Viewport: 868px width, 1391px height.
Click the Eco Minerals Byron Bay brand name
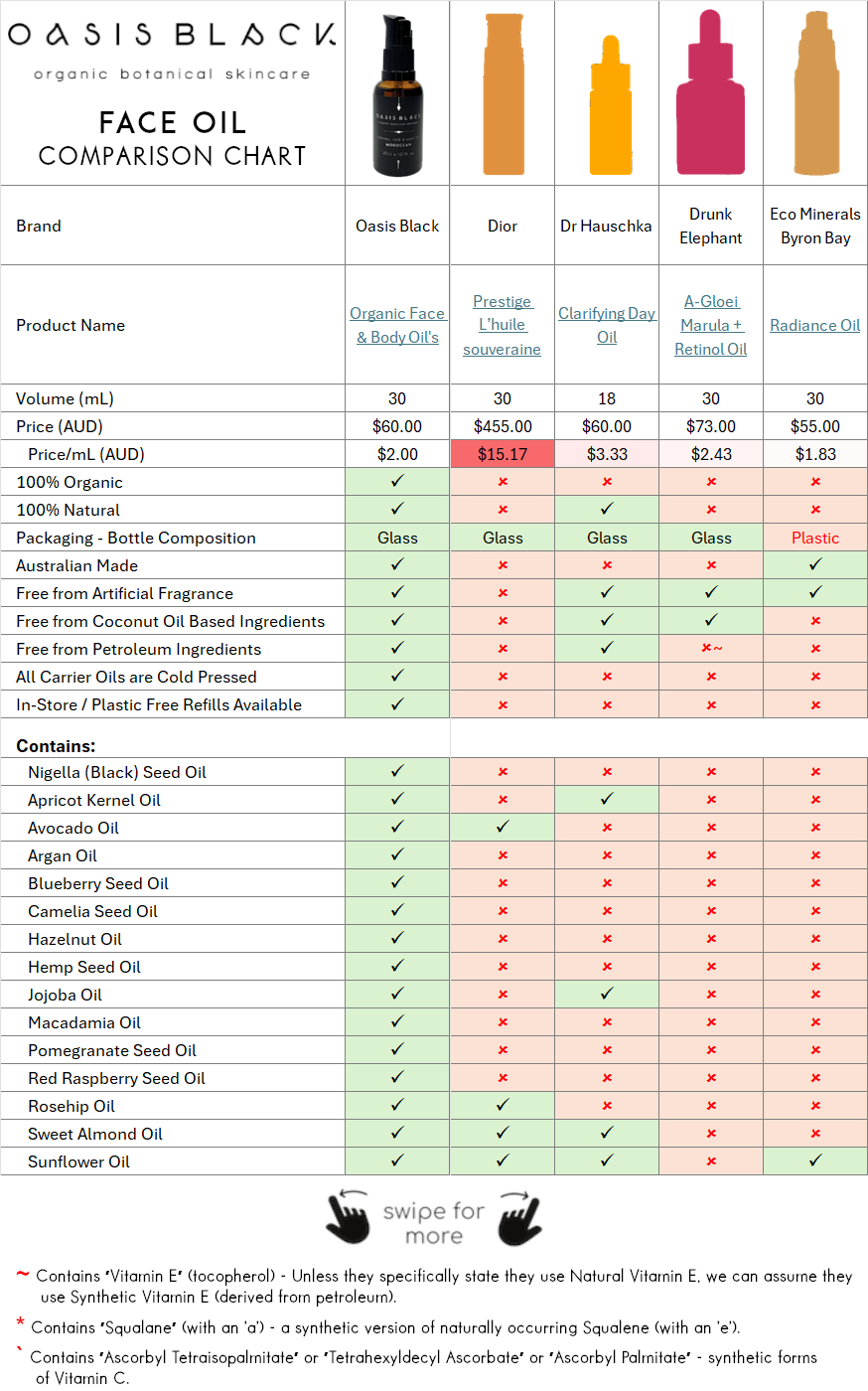815,226
